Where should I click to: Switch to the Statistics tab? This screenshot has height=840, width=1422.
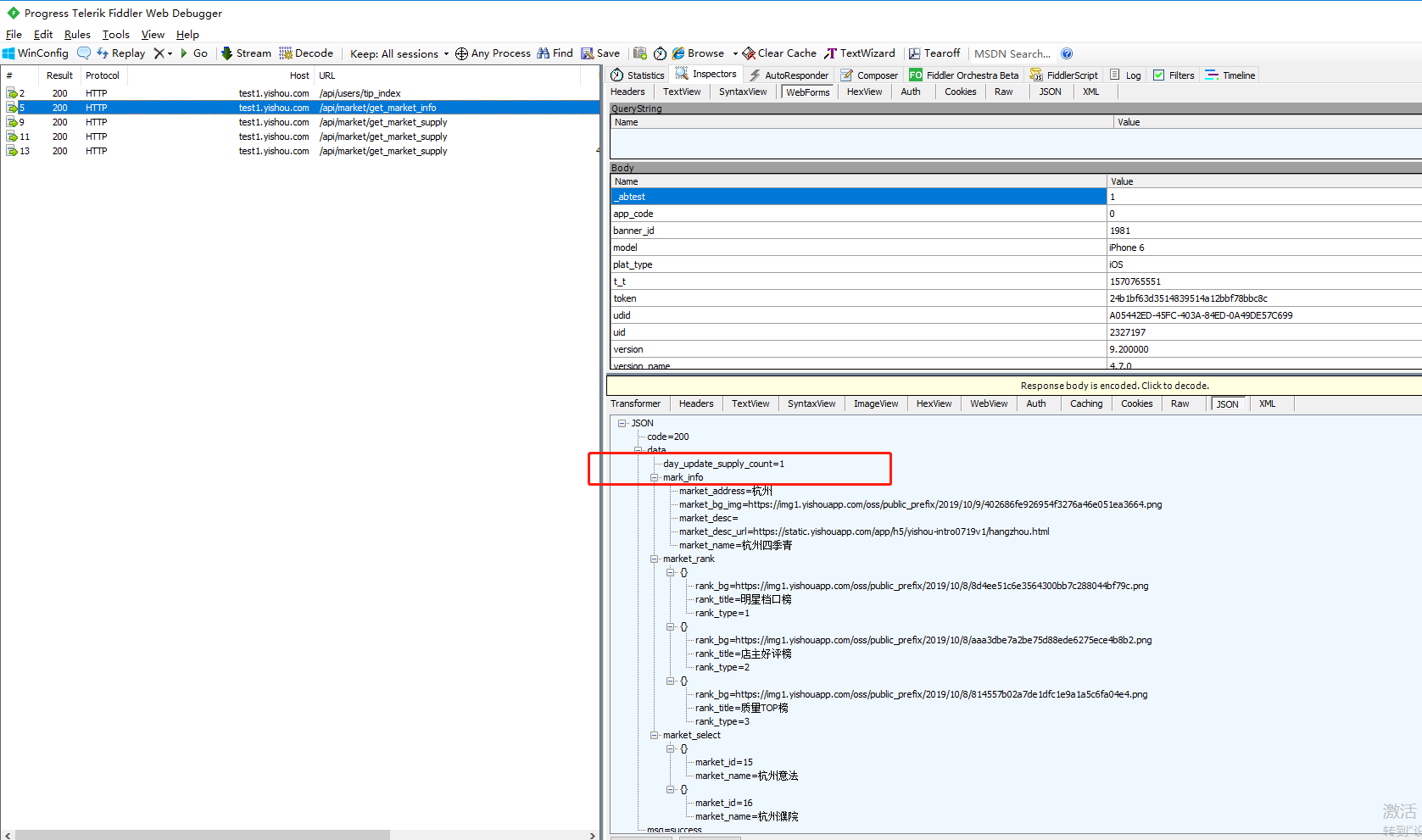[x=638, y=75]
